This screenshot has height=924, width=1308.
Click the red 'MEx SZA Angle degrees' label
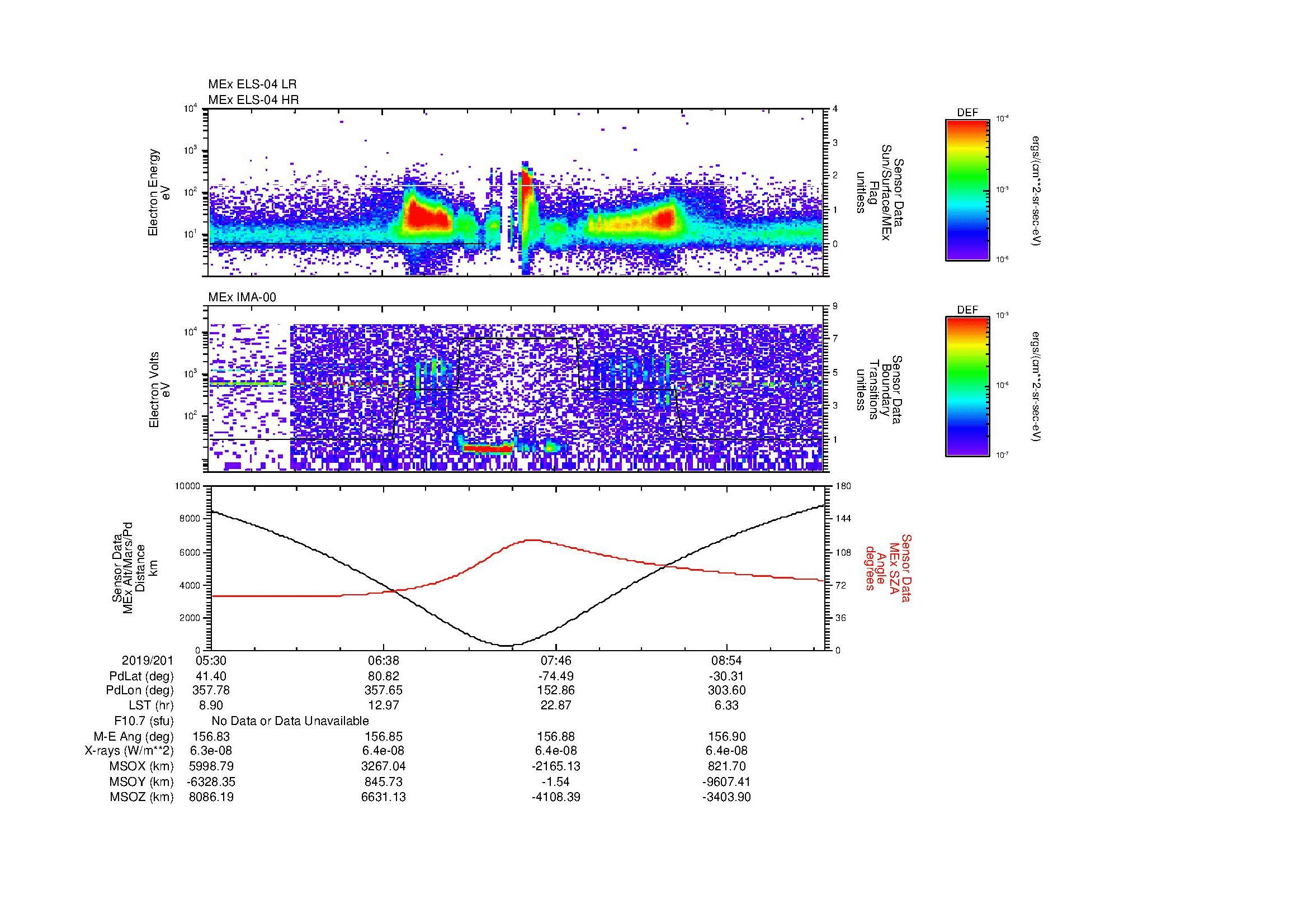(889, 567)
